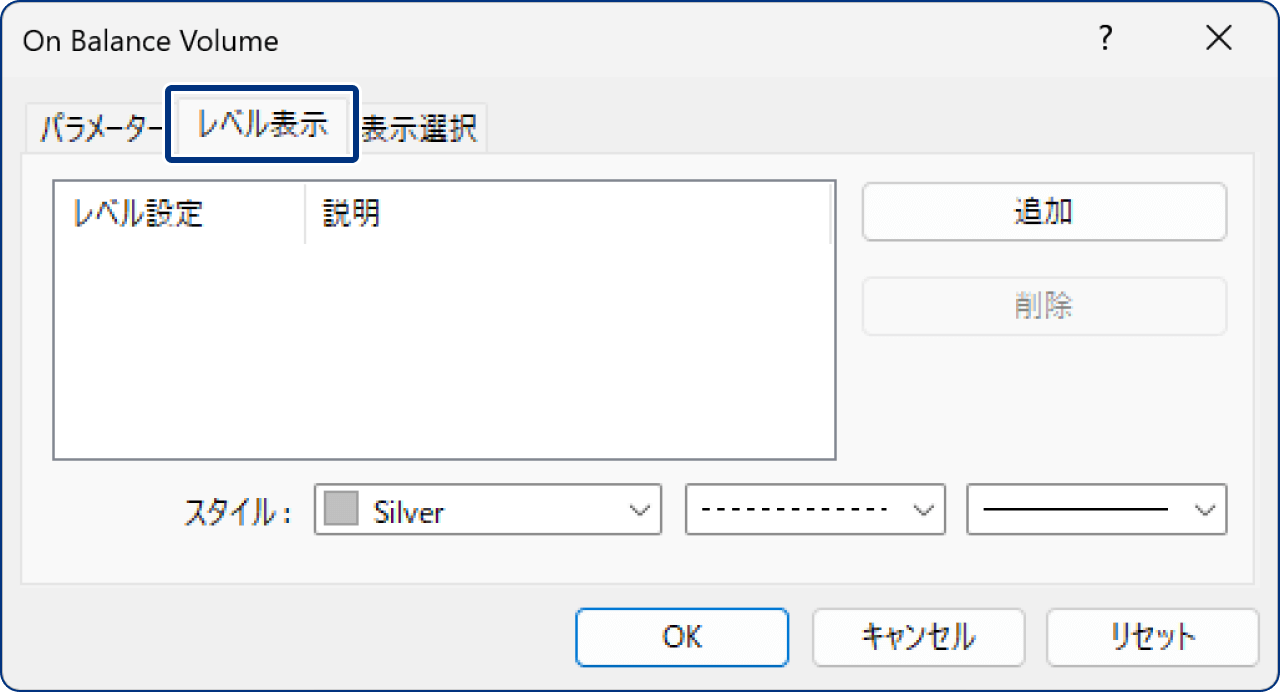The image size is (1280, 692).
Task: Click the Silver color swatch
Action: coord(340,510)
